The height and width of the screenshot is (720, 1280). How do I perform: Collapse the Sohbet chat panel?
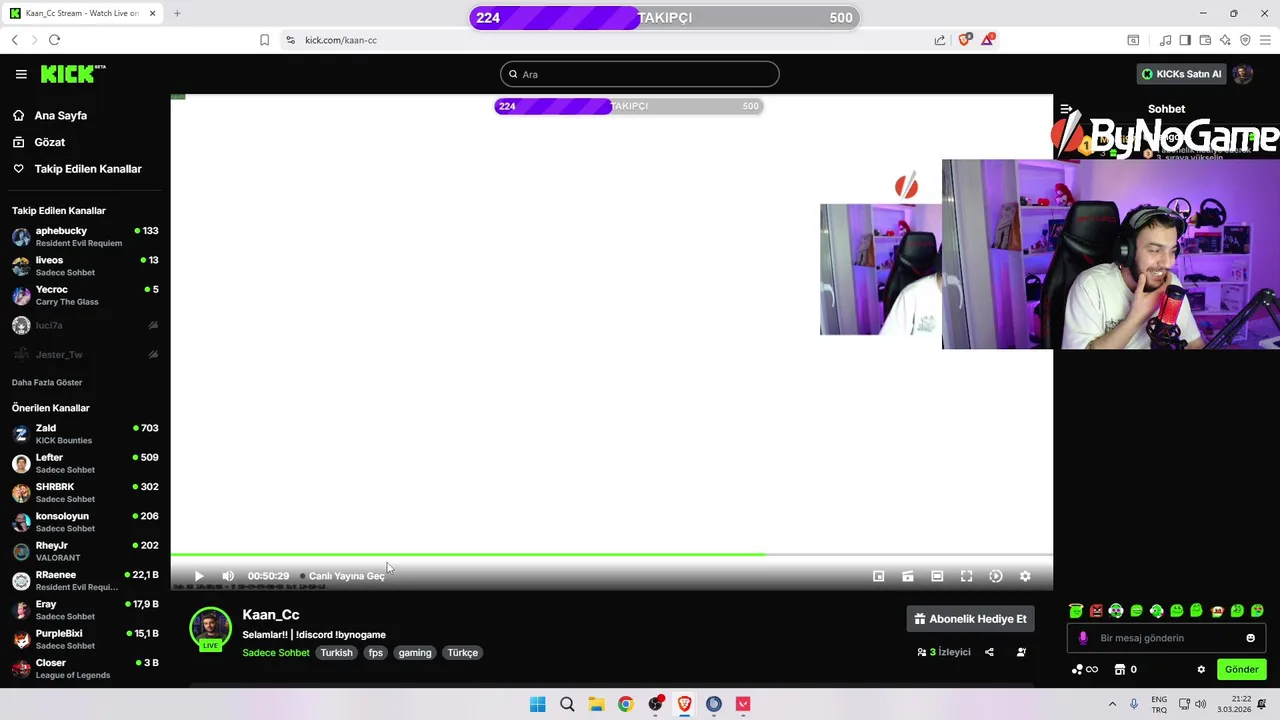tap(1067, 109)
